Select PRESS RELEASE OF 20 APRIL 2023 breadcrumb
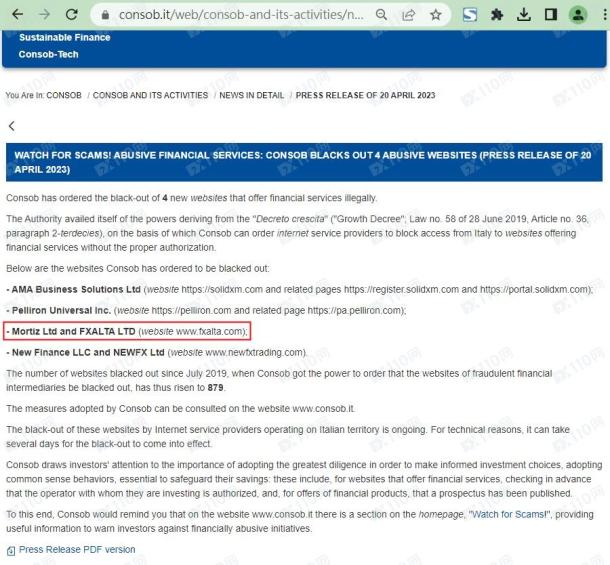Image resolution: width=610 pixels, height=565 pixels. [365, 95]
